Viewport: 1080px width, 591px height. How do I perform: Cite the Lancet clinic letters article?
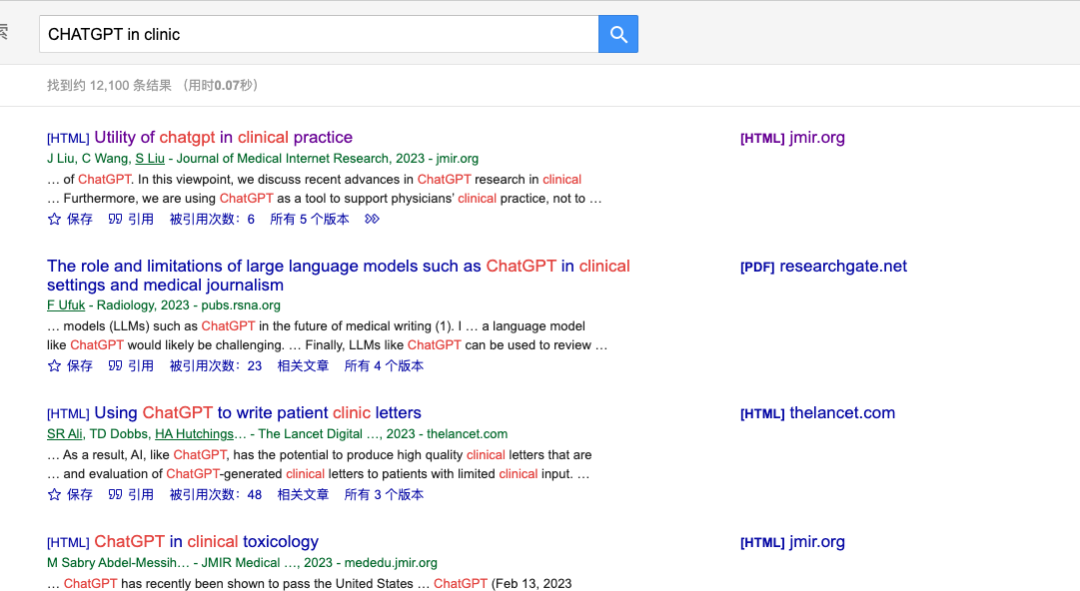click(131, 495)
